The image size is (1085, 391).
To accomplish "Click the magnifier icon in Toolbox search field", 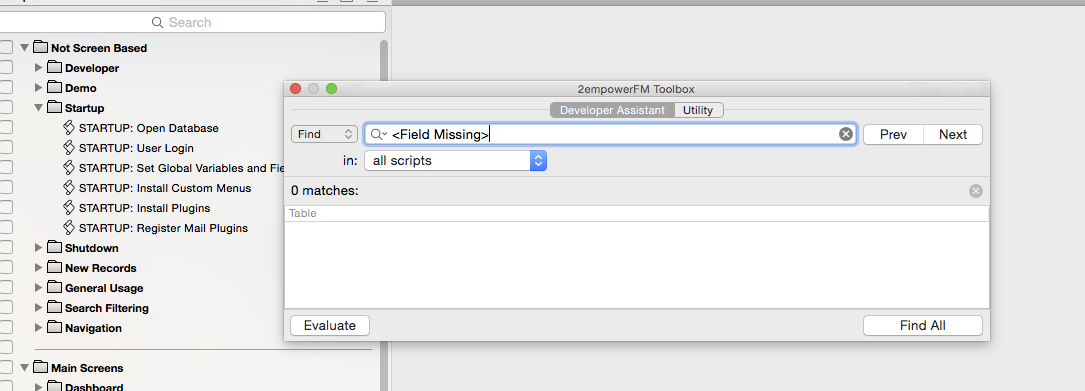I will 379,134.
